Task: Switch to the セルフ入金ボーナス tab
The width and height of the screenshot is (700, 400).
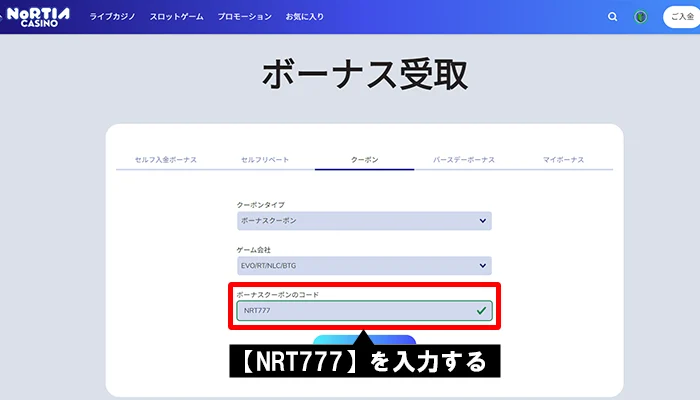Action: (165, 160)
